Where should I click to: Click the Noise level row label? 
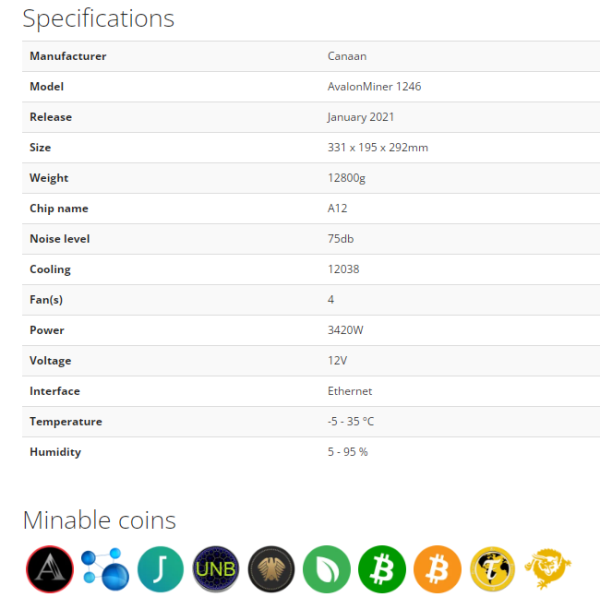pyautogui.click(x=60, y=239)
